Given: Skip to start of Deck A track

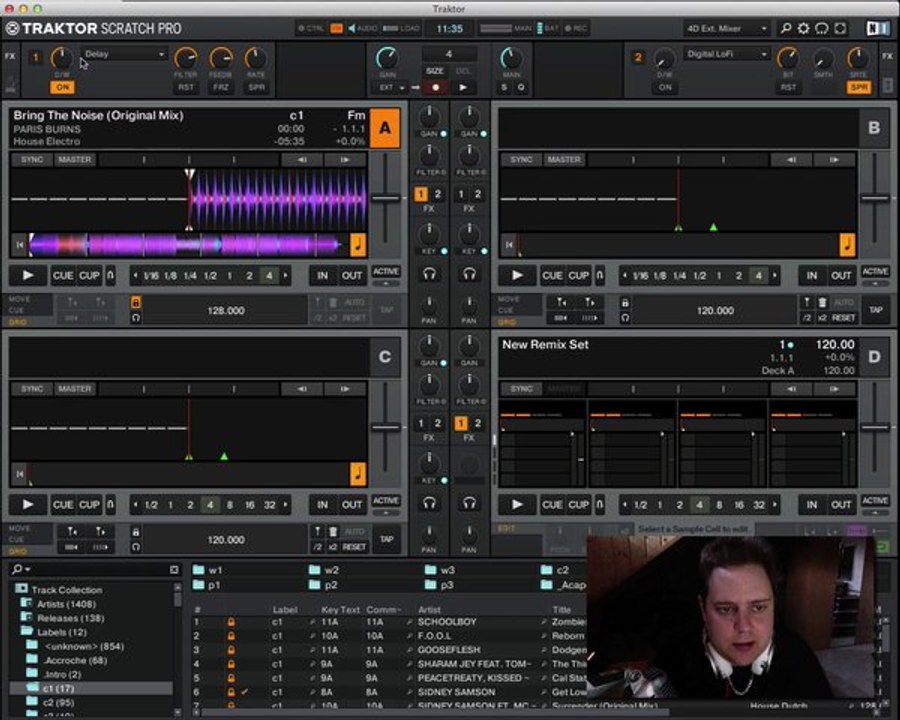Looking at the screenshot, I should [20, 245].
